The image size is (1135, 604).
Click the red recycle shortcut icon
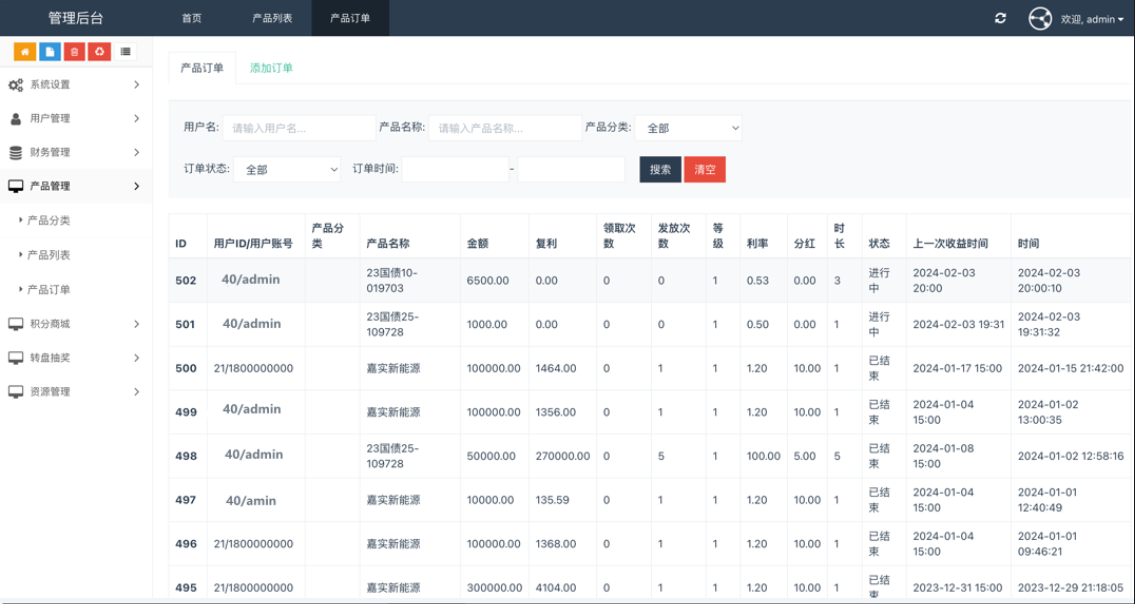pos(99,51)
